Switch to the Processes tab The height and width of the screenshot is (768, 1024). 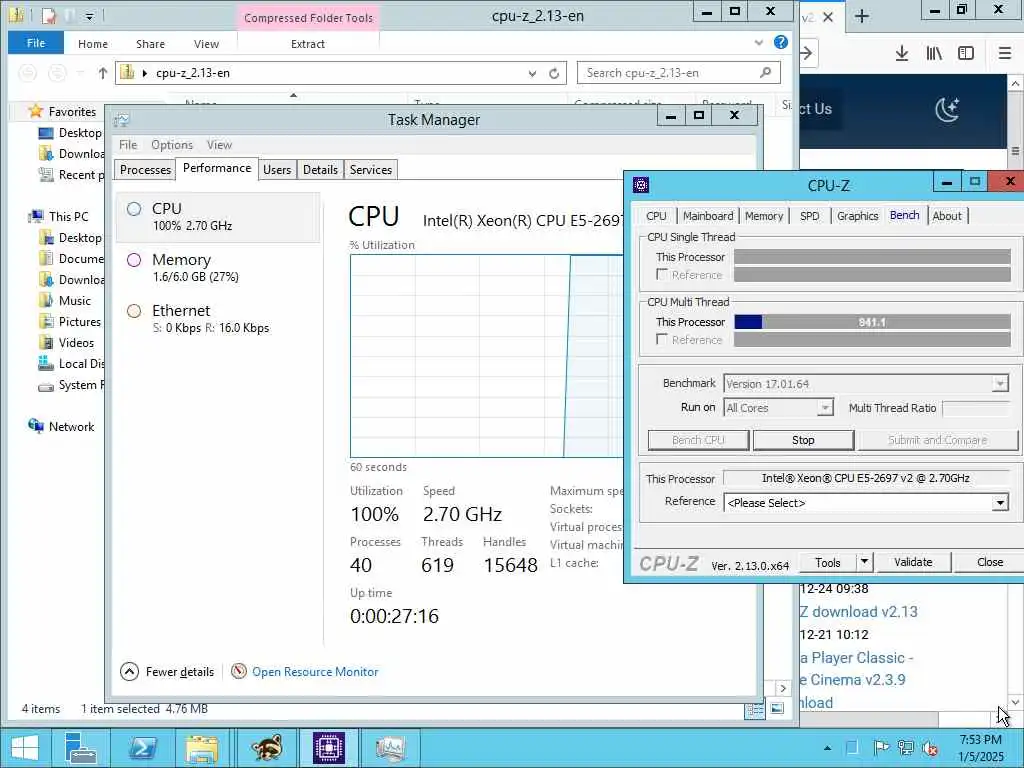145,170
